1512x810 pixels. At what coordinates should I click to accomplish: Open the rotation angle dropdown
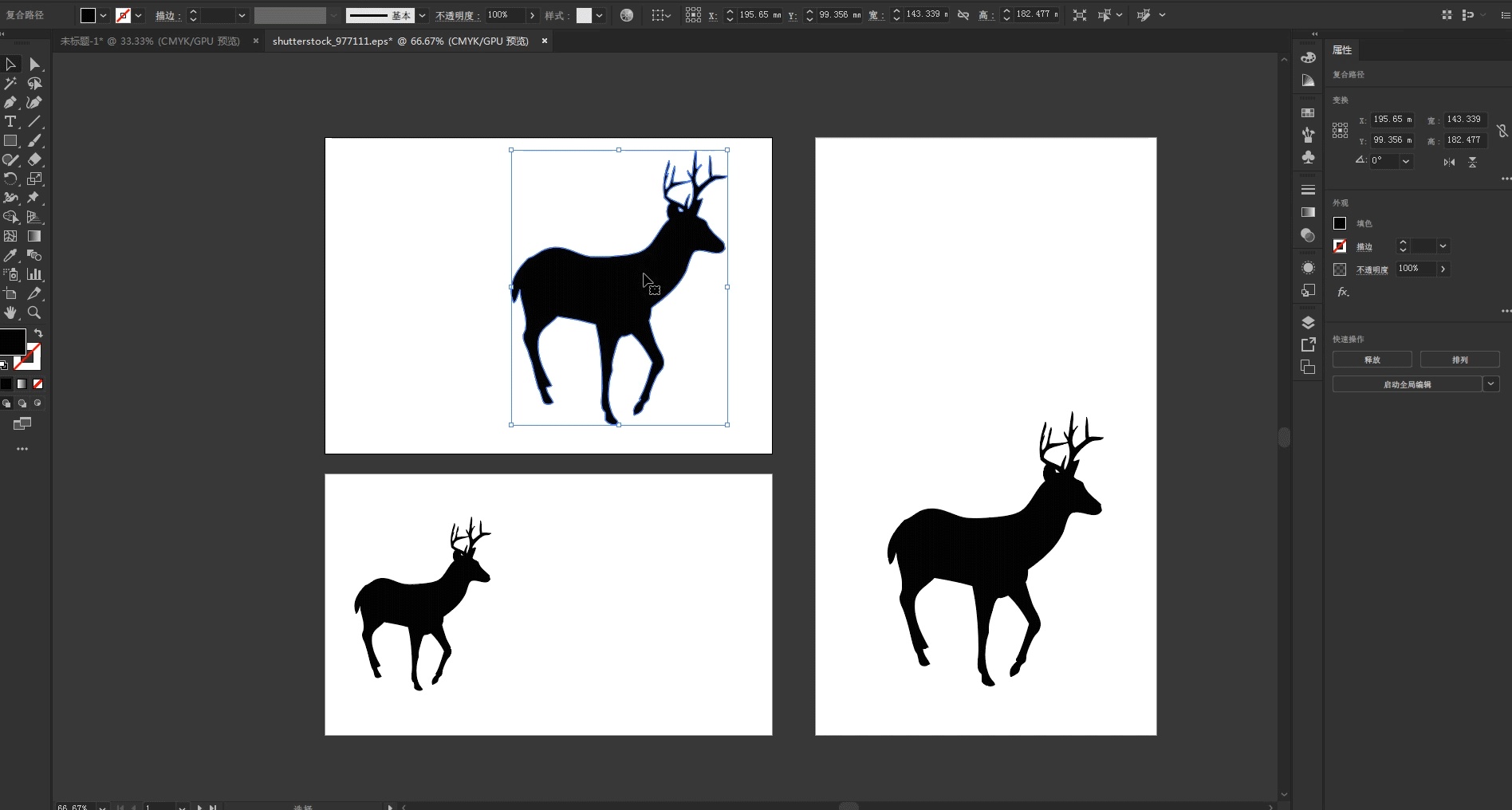click(1406, 161)
